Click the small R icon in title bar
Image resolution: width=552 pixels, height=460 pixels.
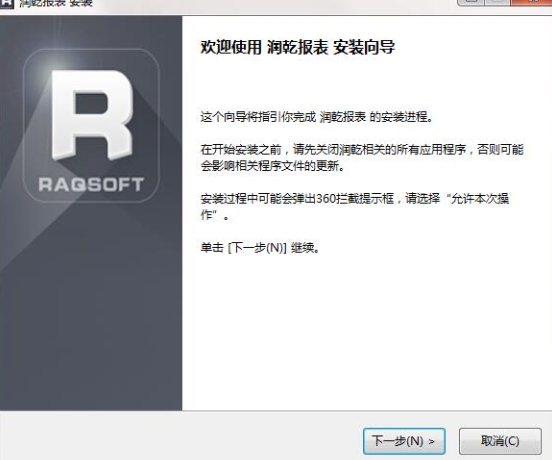pos(6,3)
